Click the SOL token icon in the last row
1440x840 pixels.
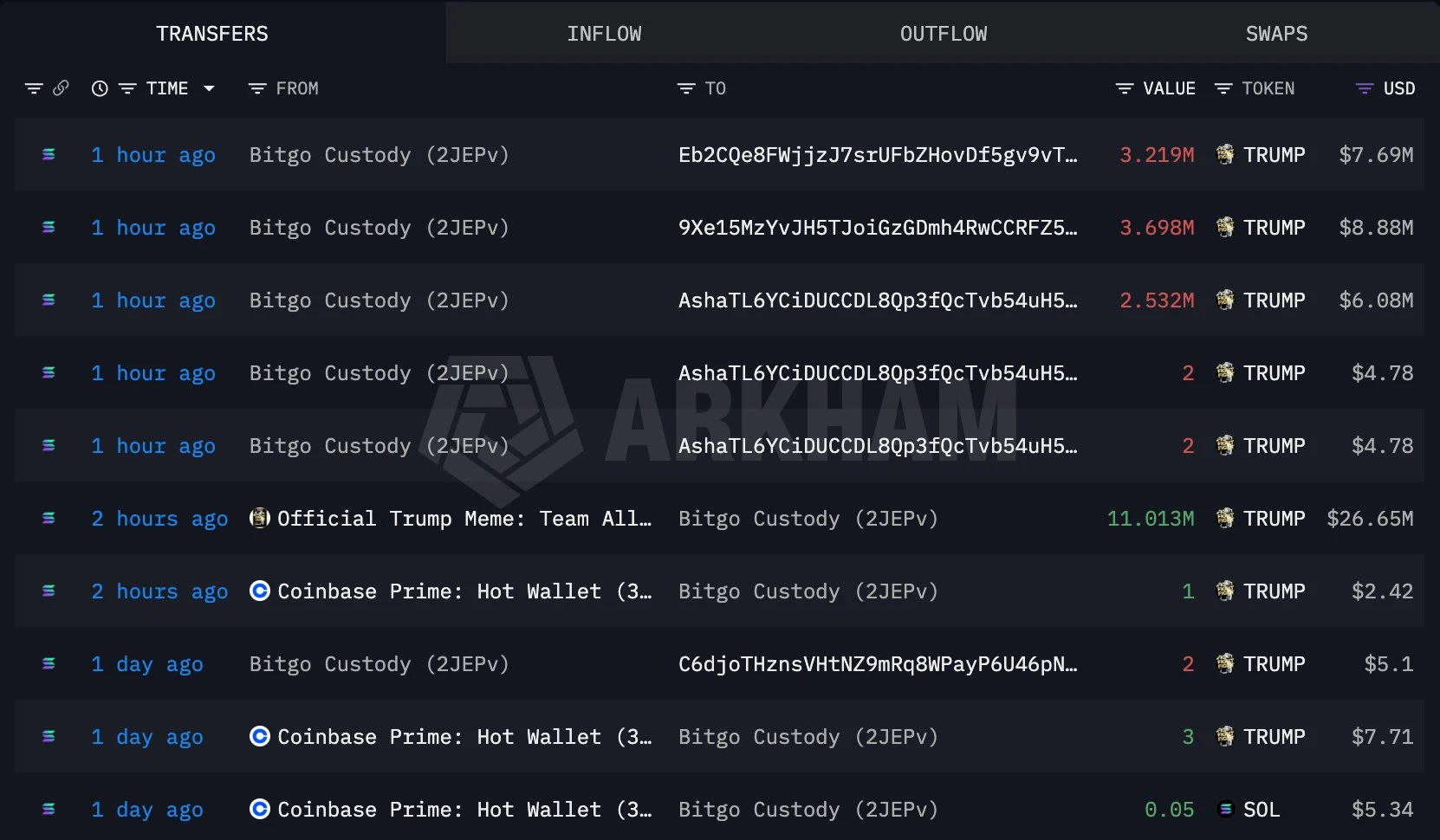coord(1225,809)
